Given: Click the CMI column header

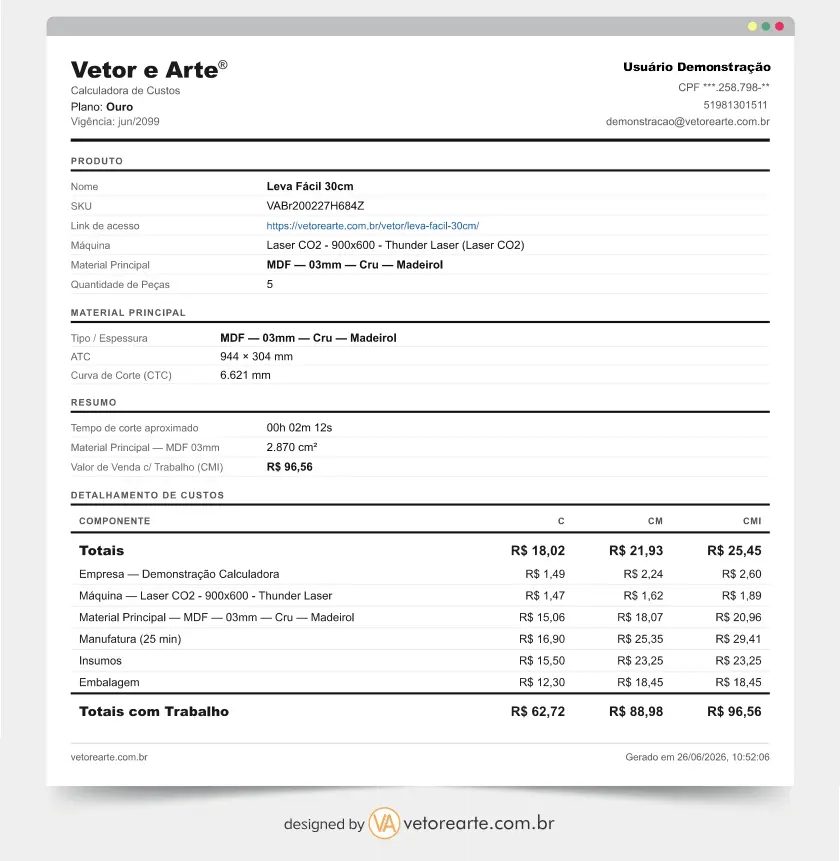Looking at the screenshot, I should tap(752, 521).
